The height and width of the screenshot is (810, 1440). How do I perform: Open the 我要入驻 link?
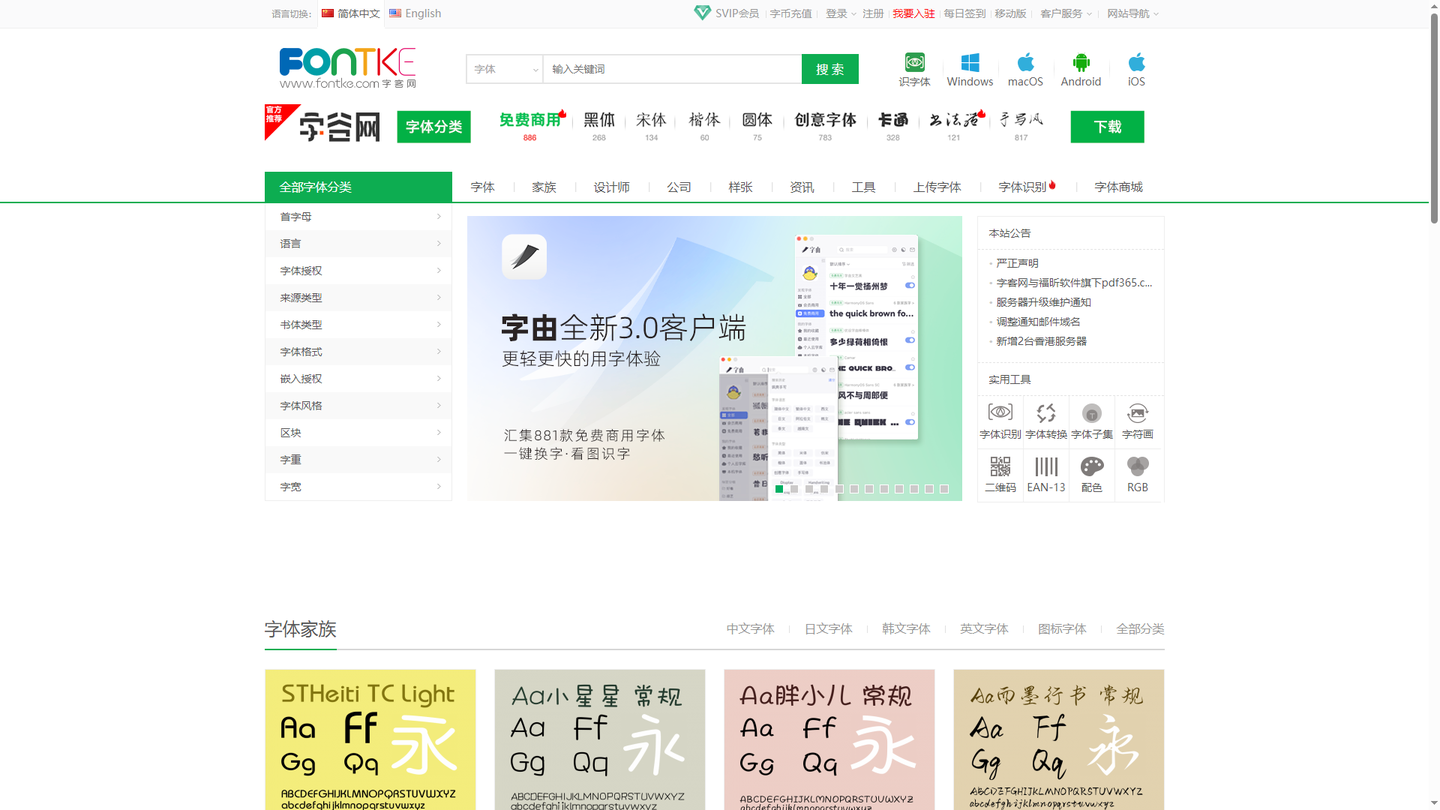coord(913,13)
